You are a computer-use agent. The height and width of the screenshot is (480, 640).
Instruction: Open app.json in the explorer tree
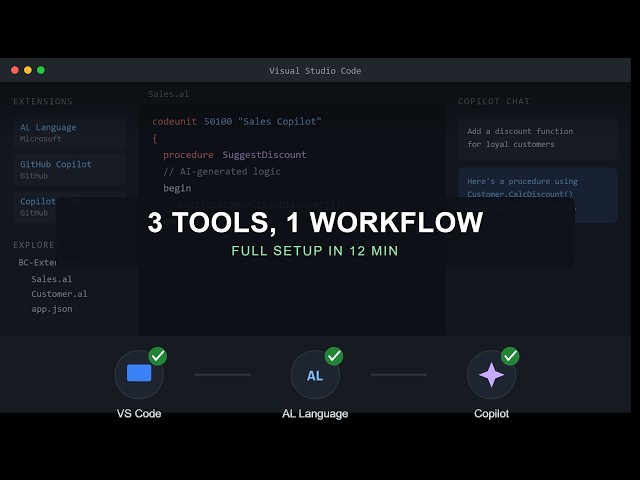click(x=52, y=309)
